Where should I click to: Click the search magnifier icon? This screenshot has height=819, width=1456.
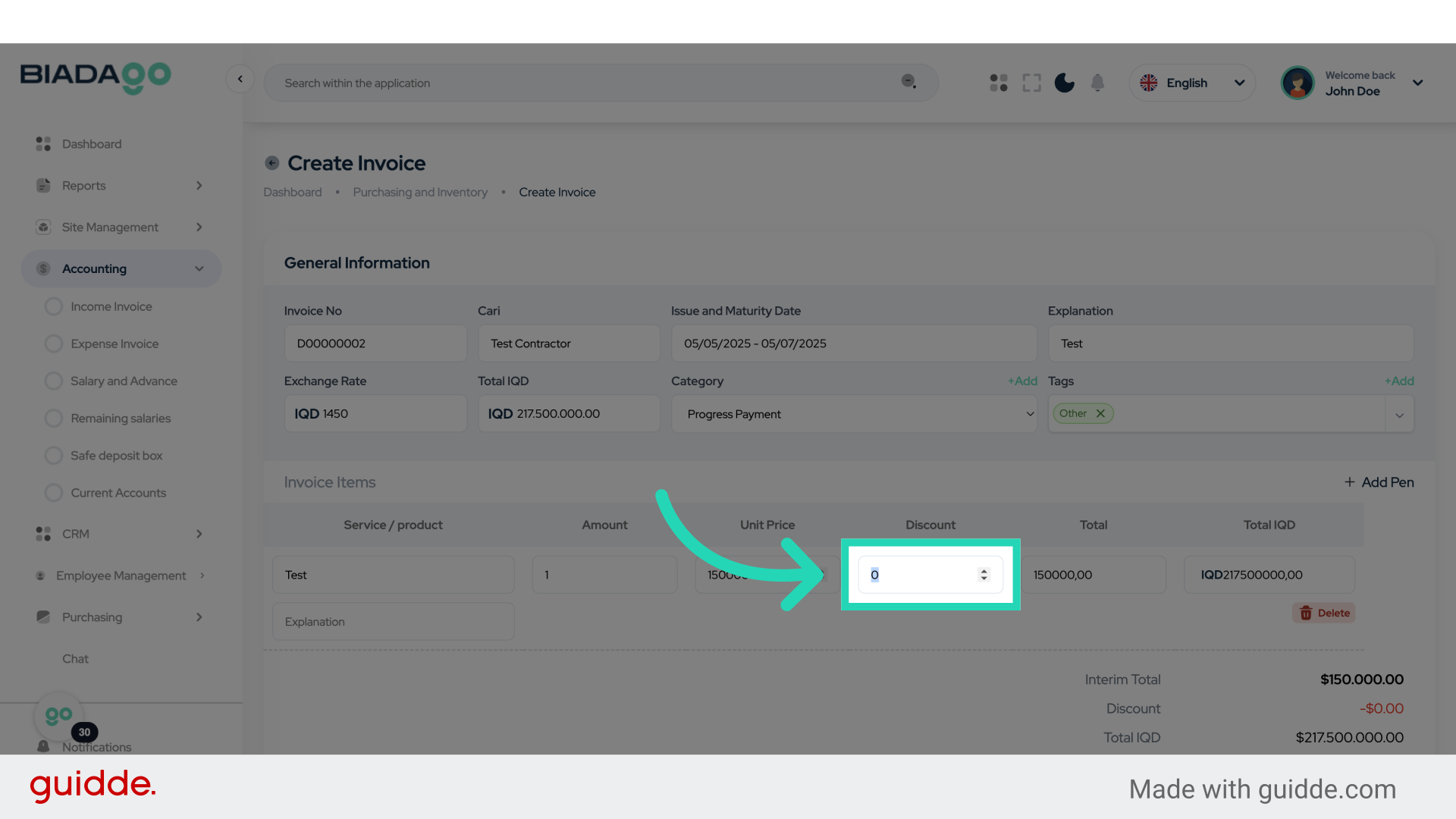point(908,82)
